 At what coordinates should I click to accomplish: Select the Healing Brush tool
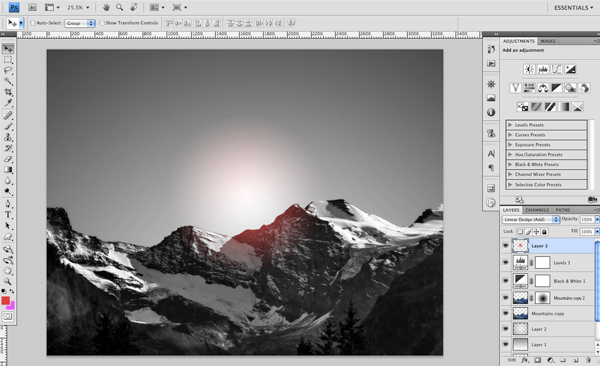point(8,115)
